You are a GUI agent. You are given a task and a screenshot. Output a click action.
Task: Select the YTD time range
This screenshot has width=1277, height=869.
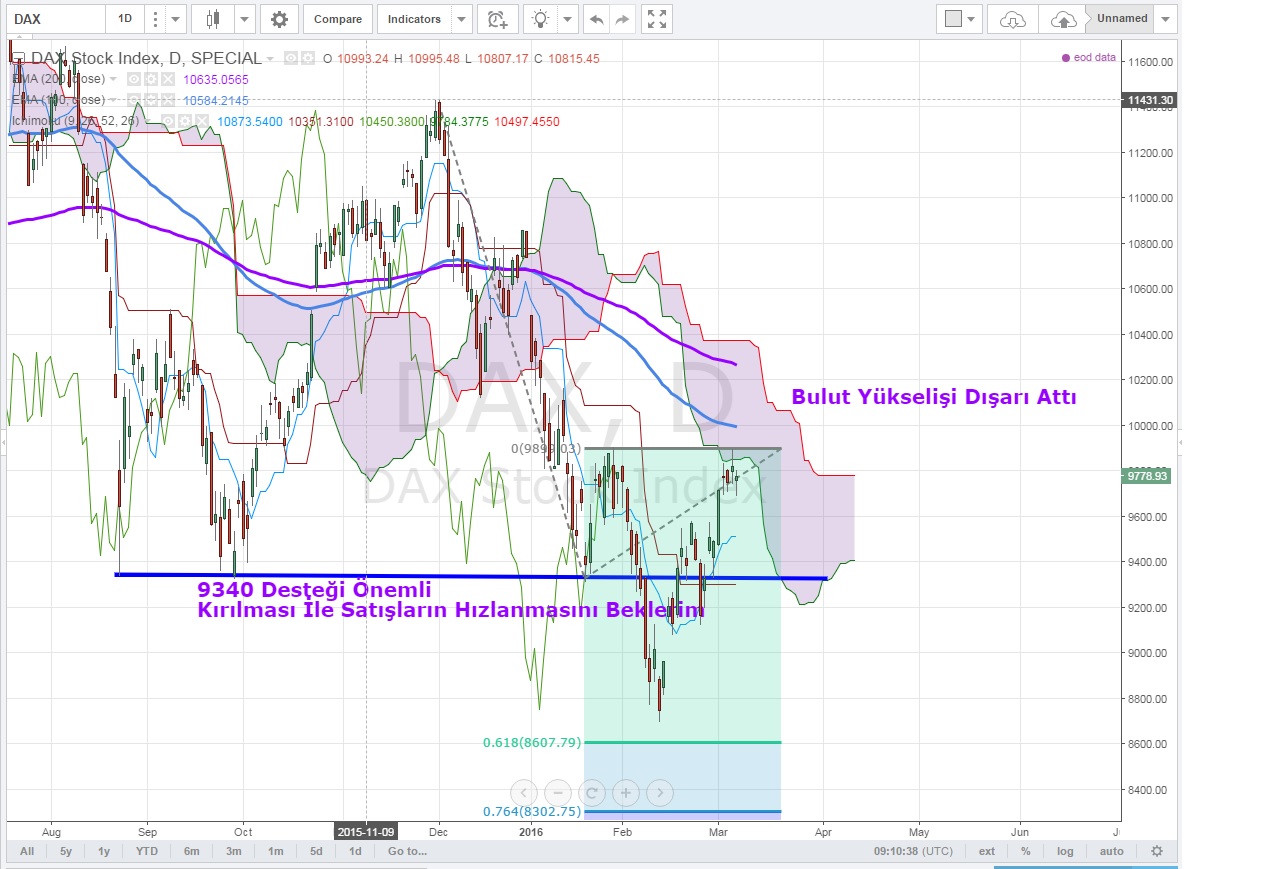[x=146, y=851]
